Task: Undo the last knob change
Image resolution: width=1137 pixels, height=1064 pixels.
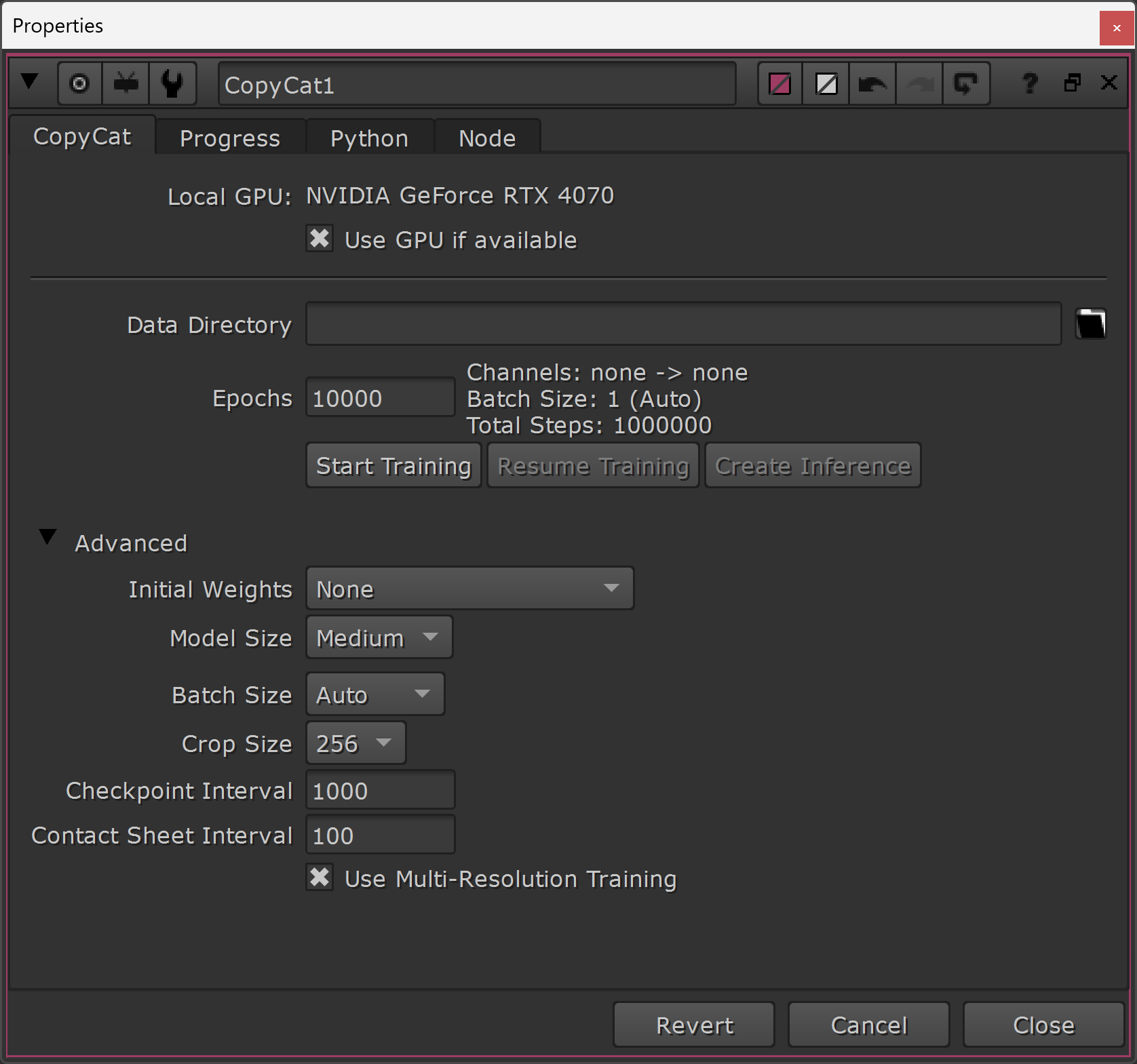Action: (x=872, y=83)
